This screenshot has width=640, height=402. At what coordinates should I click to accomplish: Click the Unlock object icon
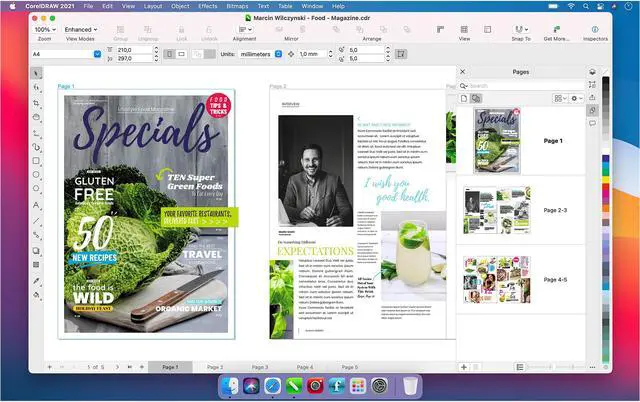tap(209, 30)
